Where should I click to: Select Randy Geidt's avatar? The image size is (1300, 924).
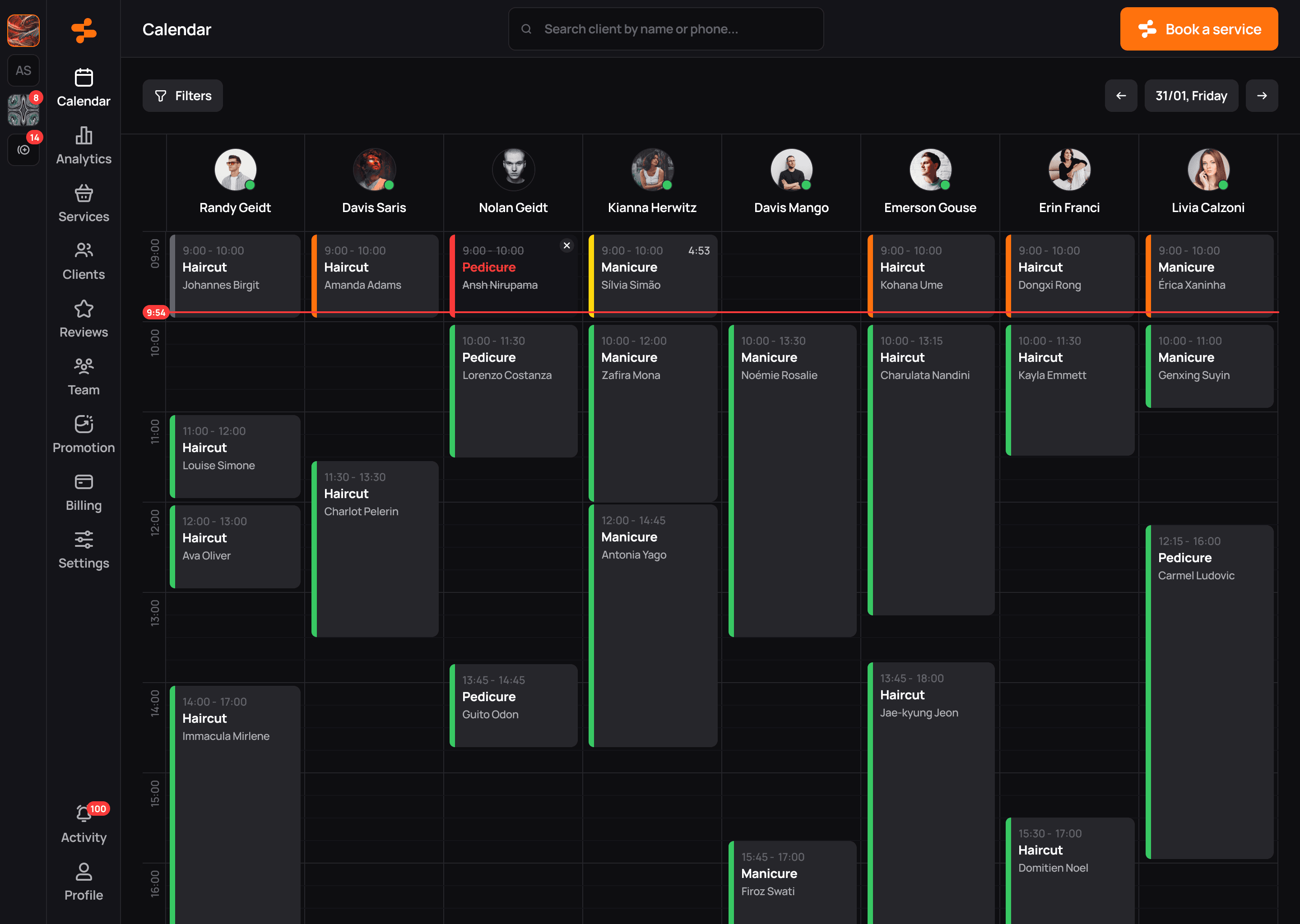(235, 170)
